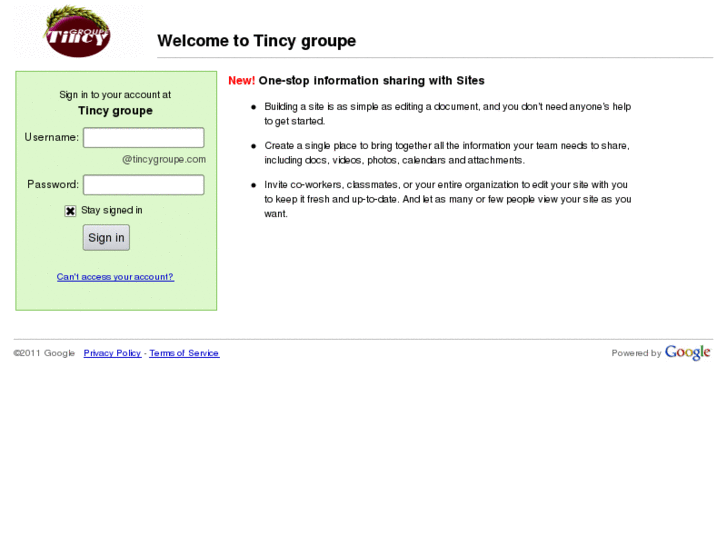Focus the Password input field

coord(144,185)
